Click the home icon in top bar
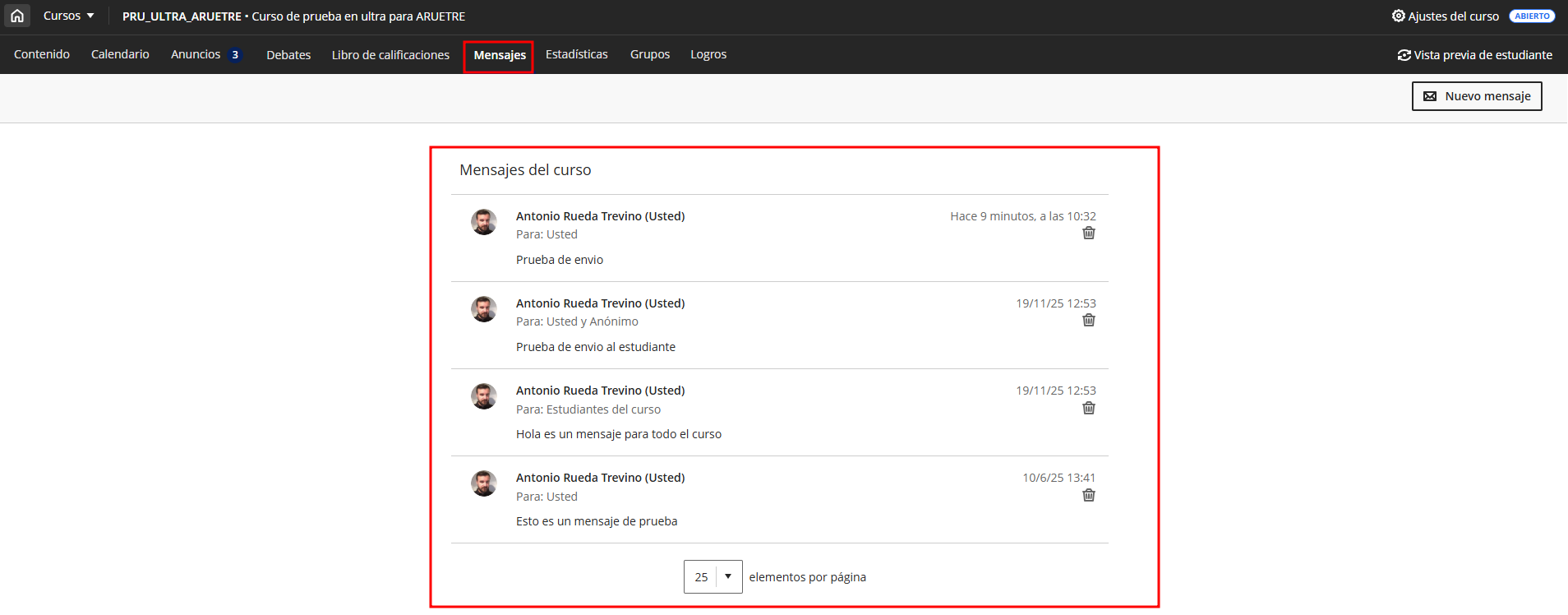The height and width of the screenshot is (615, 1568). [x=17, y=16]
